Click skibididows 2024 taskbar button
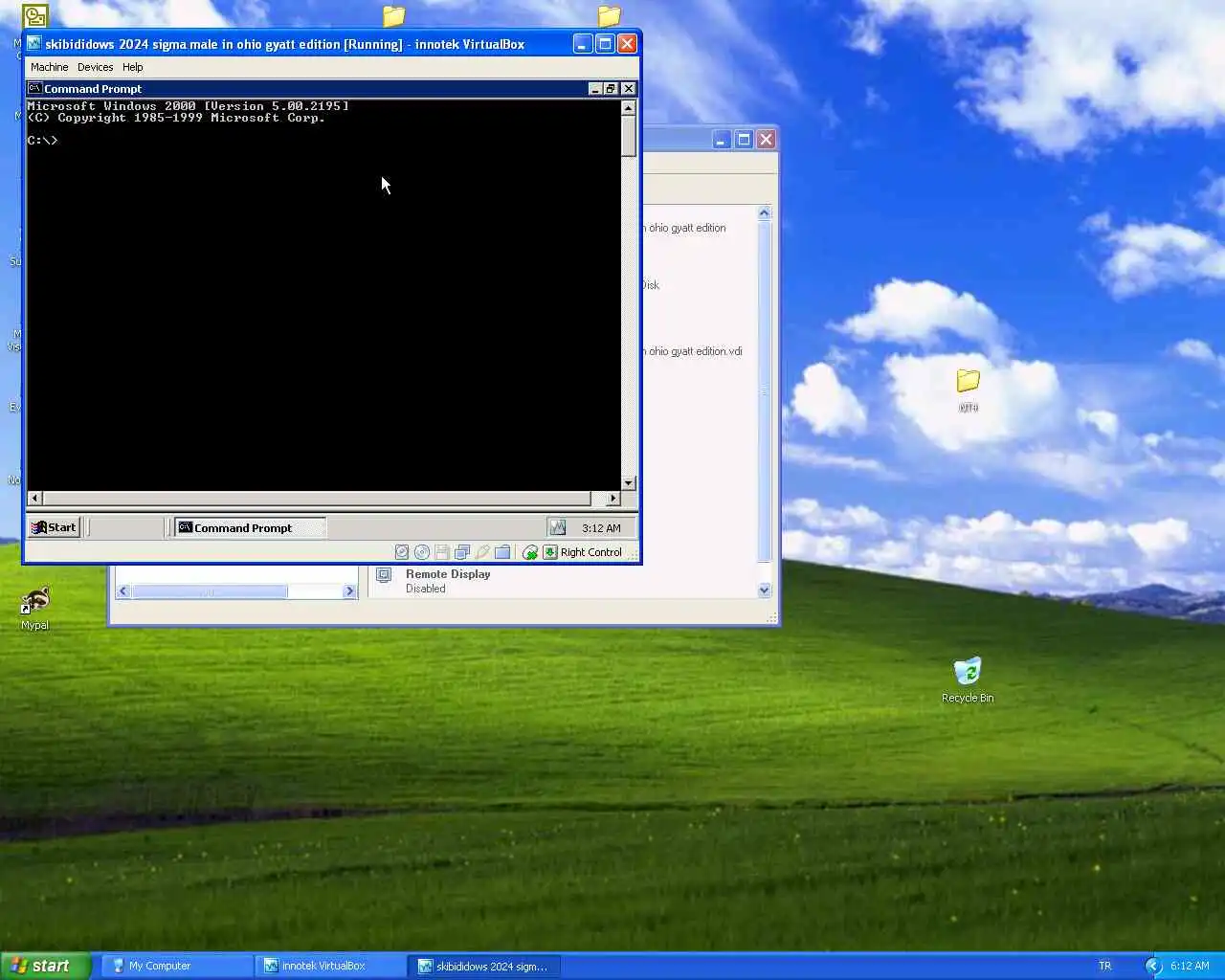Screen dimensions: 1225x980 [x=484, y=967]
